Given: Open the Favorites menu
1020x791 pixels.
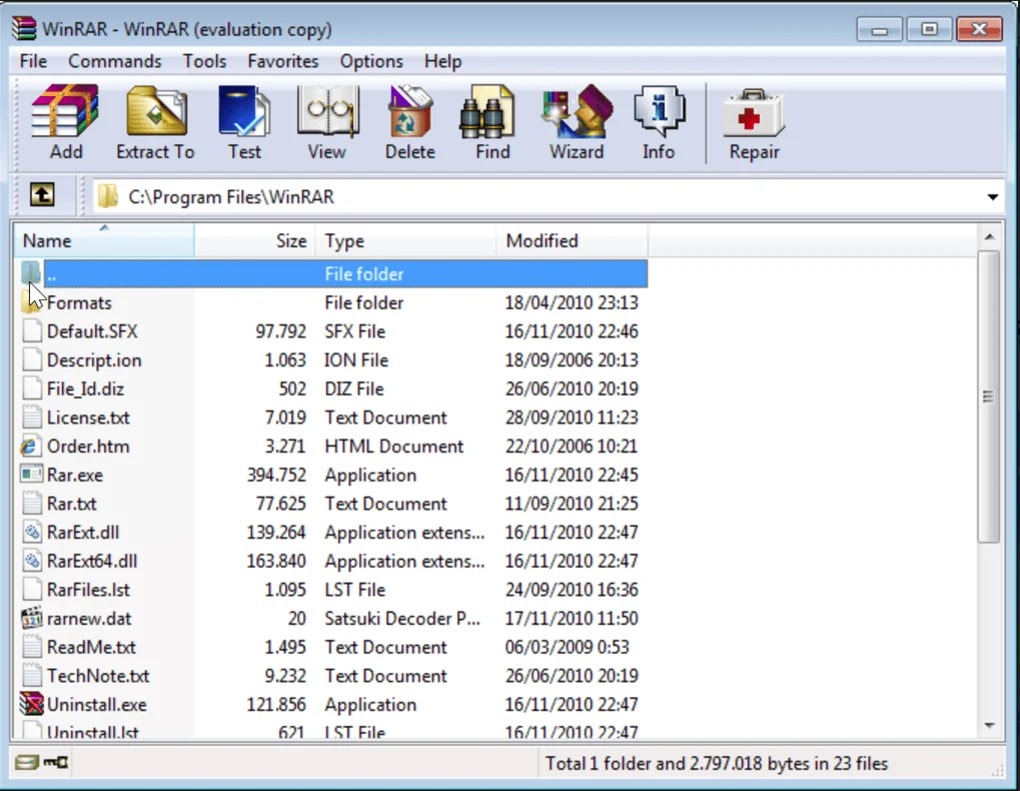Looking at the screenshot, I should click(x=283, y=61).
